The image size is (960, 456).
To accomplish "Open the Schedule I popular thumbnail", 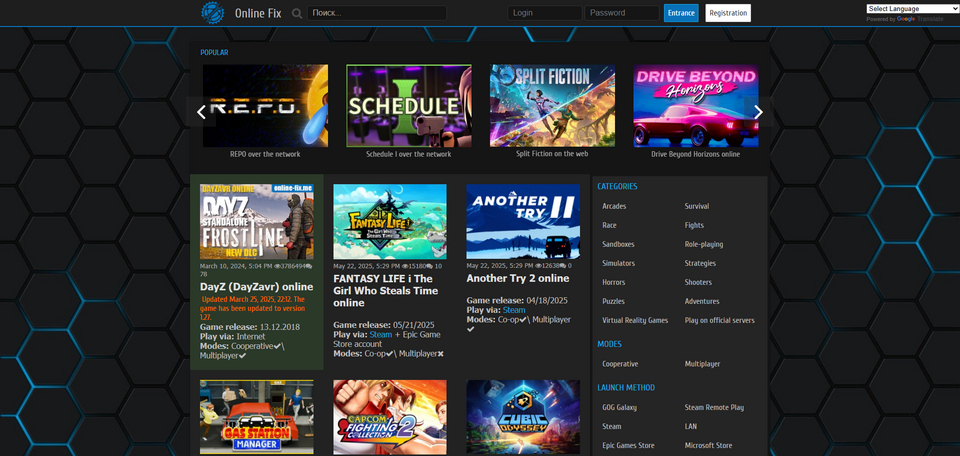I will tap(408, 106).
